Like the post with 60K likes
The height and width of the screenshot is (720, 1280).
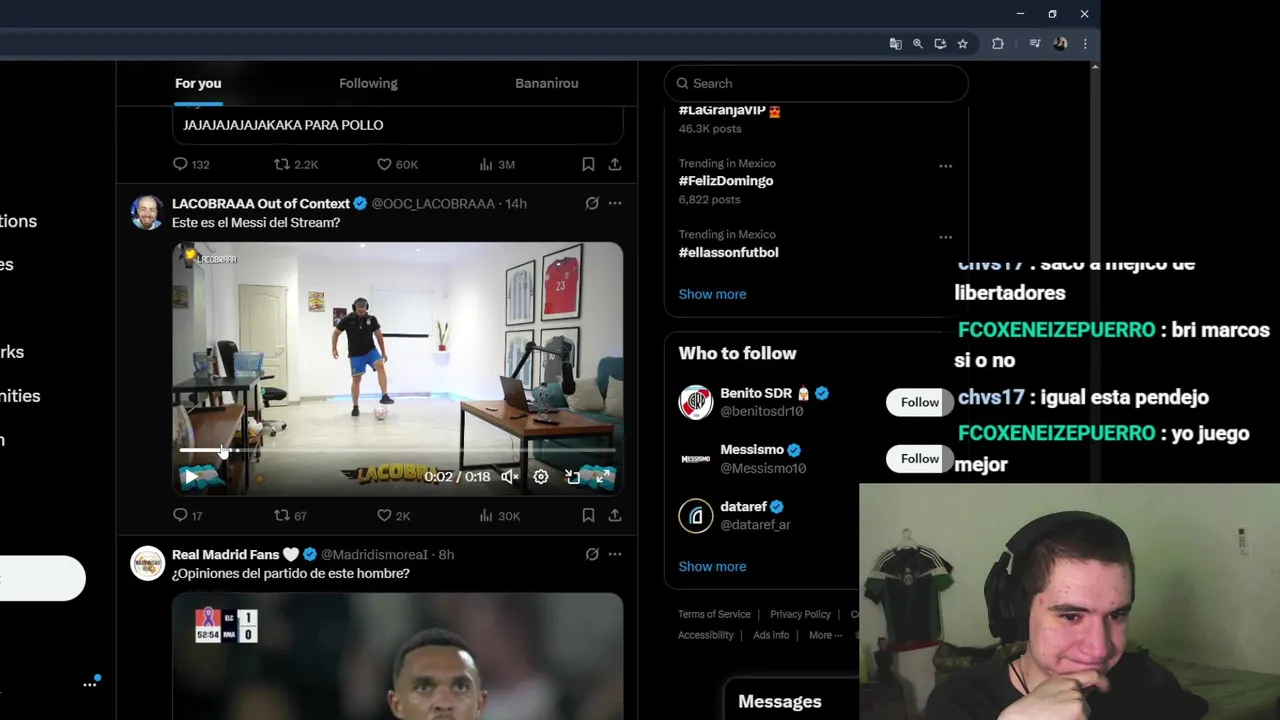[397, 164]
